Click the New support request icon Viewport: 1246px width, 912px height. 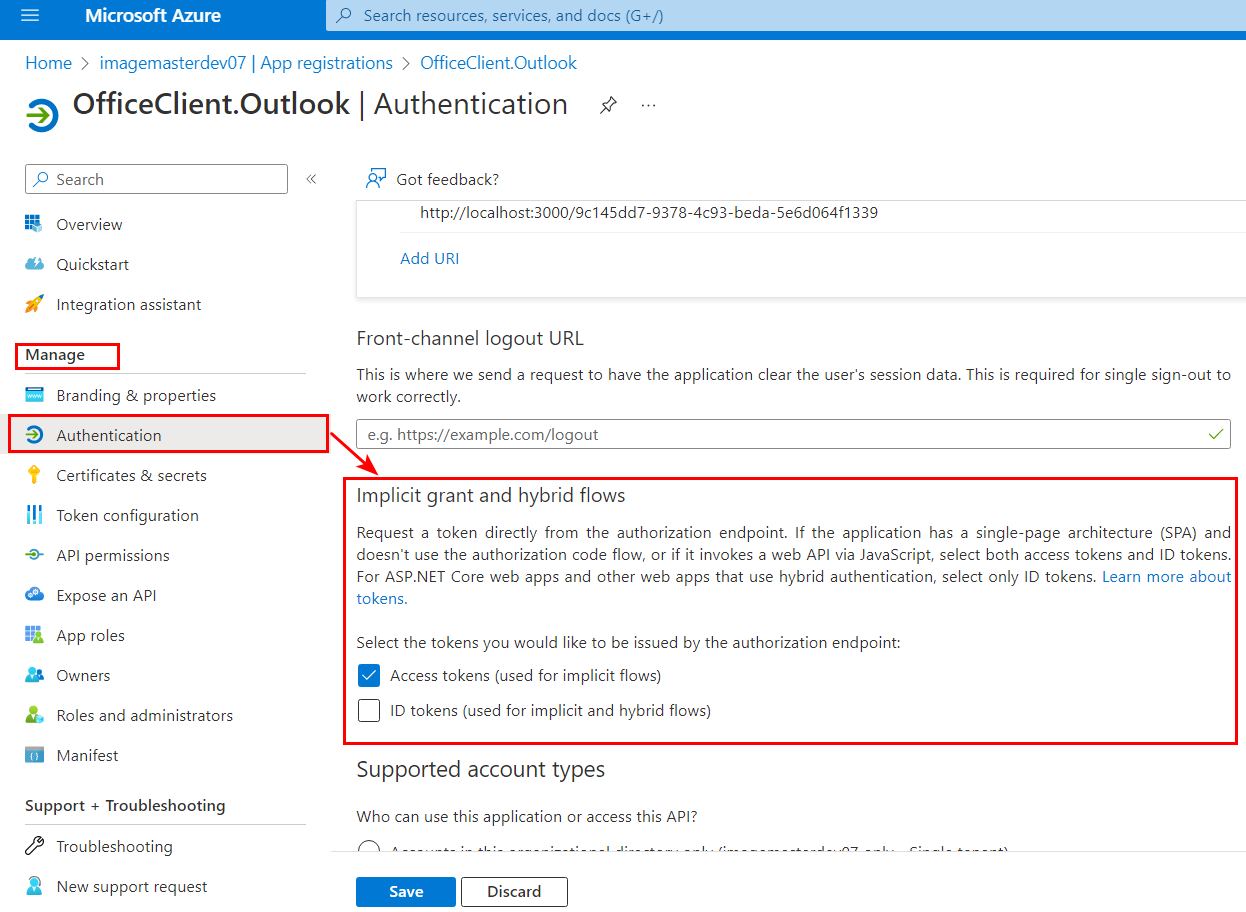34,886
